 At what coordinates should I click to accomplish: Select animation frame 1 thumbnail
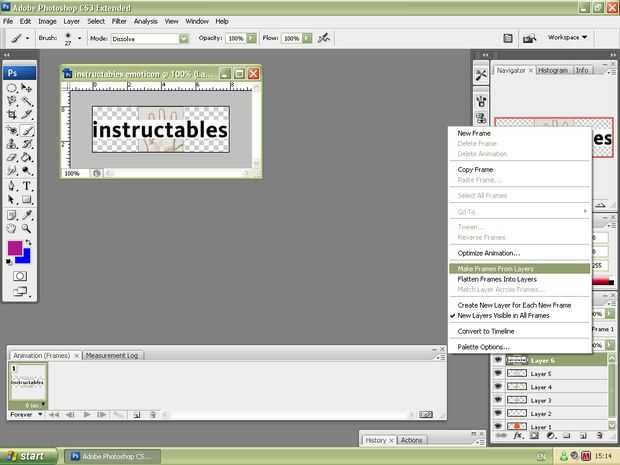click(x=27, y=382)
